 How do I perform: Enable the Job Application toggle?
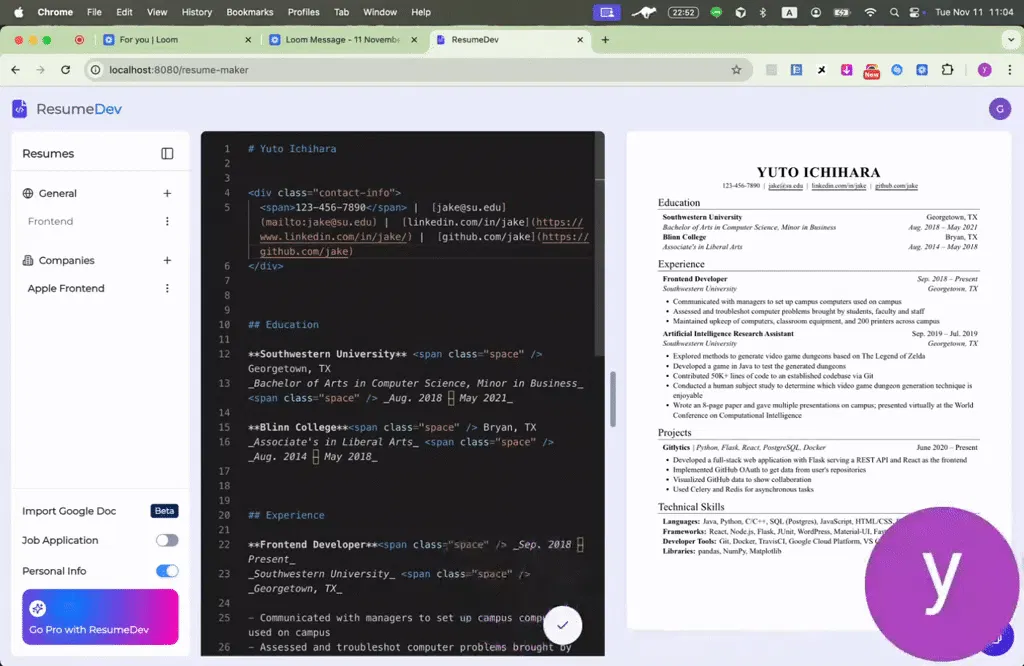[x=167, y=540]
